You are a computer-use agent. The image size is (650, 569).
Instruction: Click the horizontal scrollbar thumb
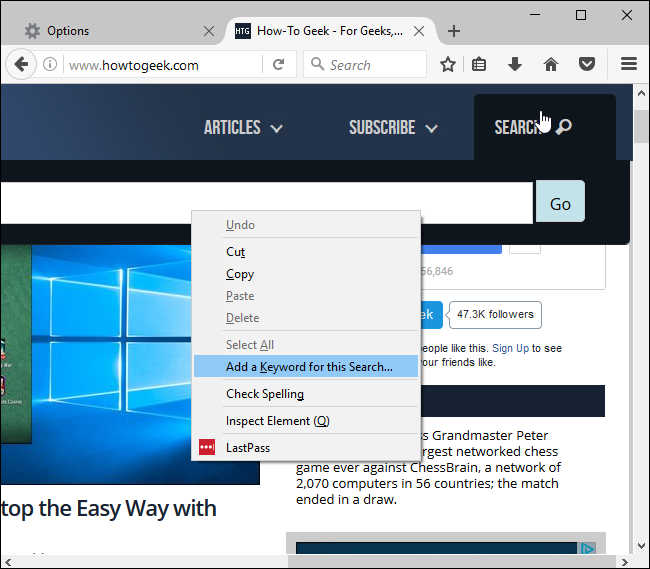452,562
